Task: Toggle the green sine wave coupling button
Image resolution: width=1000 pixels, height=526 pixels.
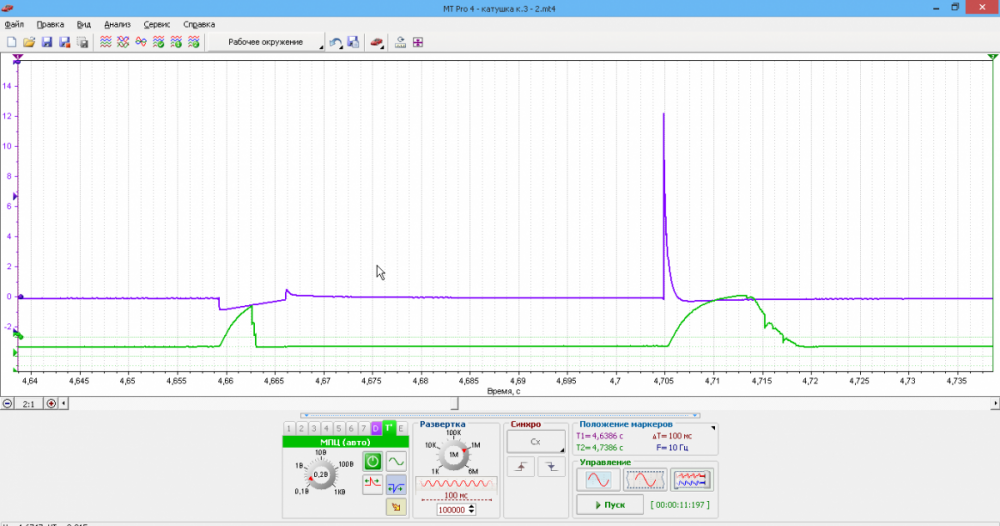Action: (396, 461)
